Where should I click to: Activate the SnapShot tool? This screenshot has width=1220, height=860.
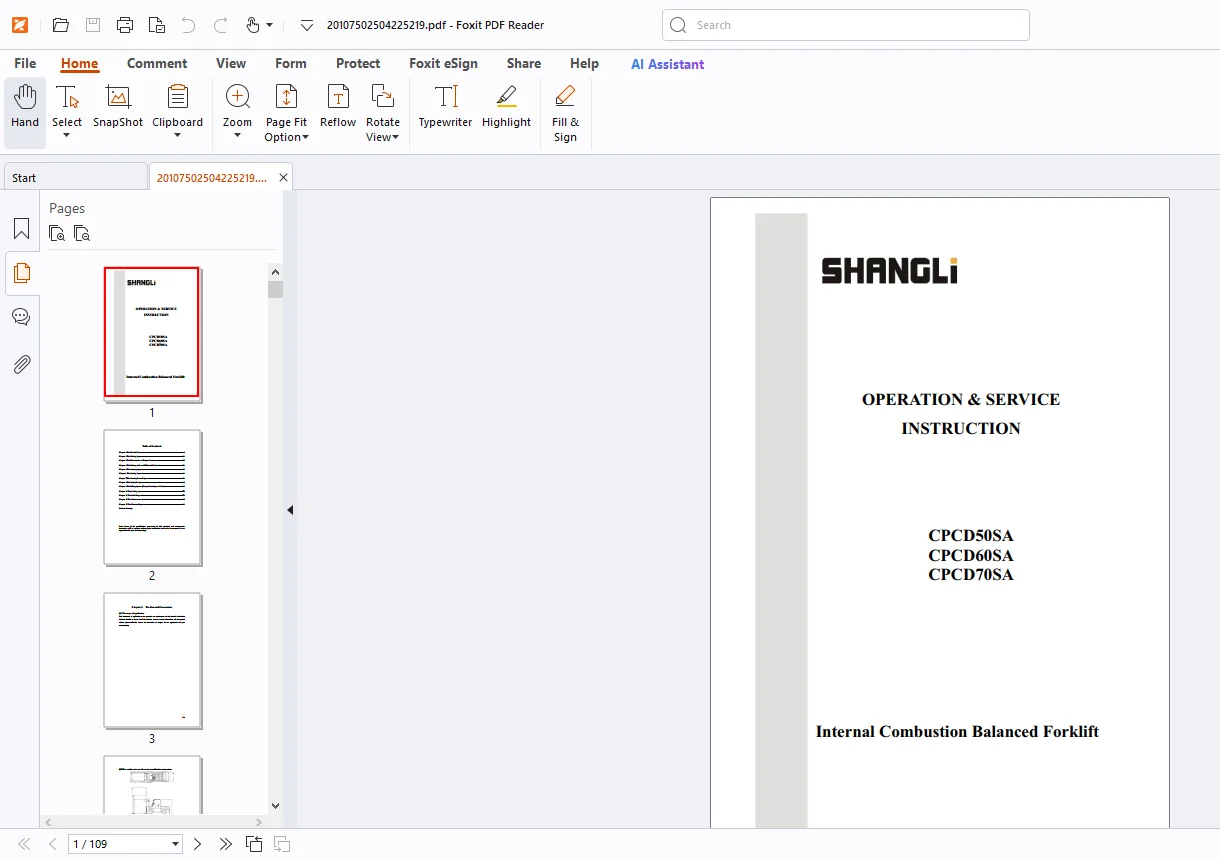(x=118, y=107)
